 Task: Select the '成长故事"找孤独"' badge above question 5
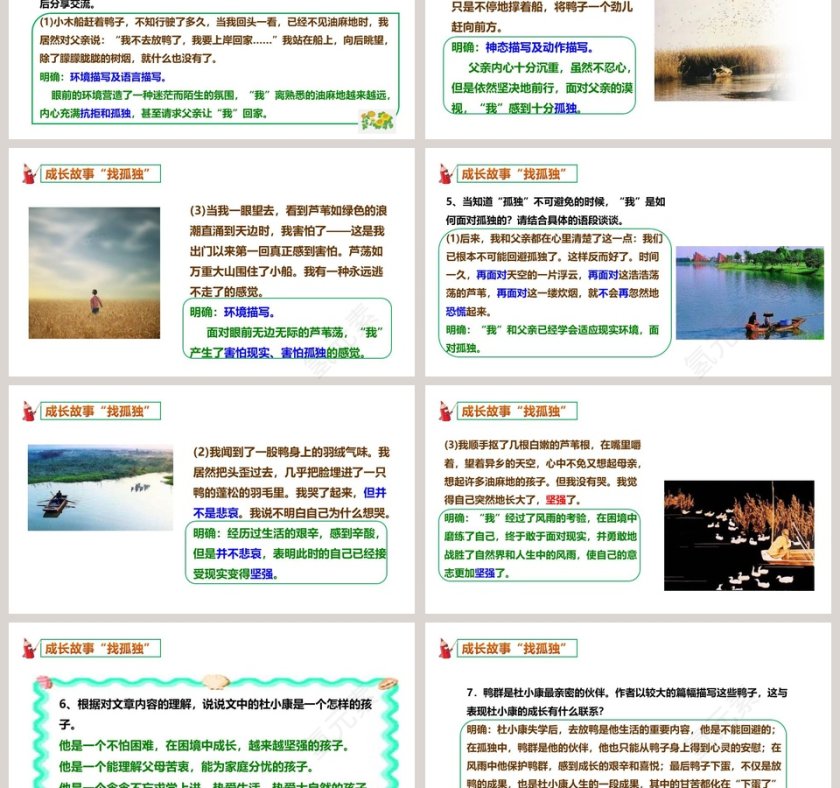click(x=520, y=172)
